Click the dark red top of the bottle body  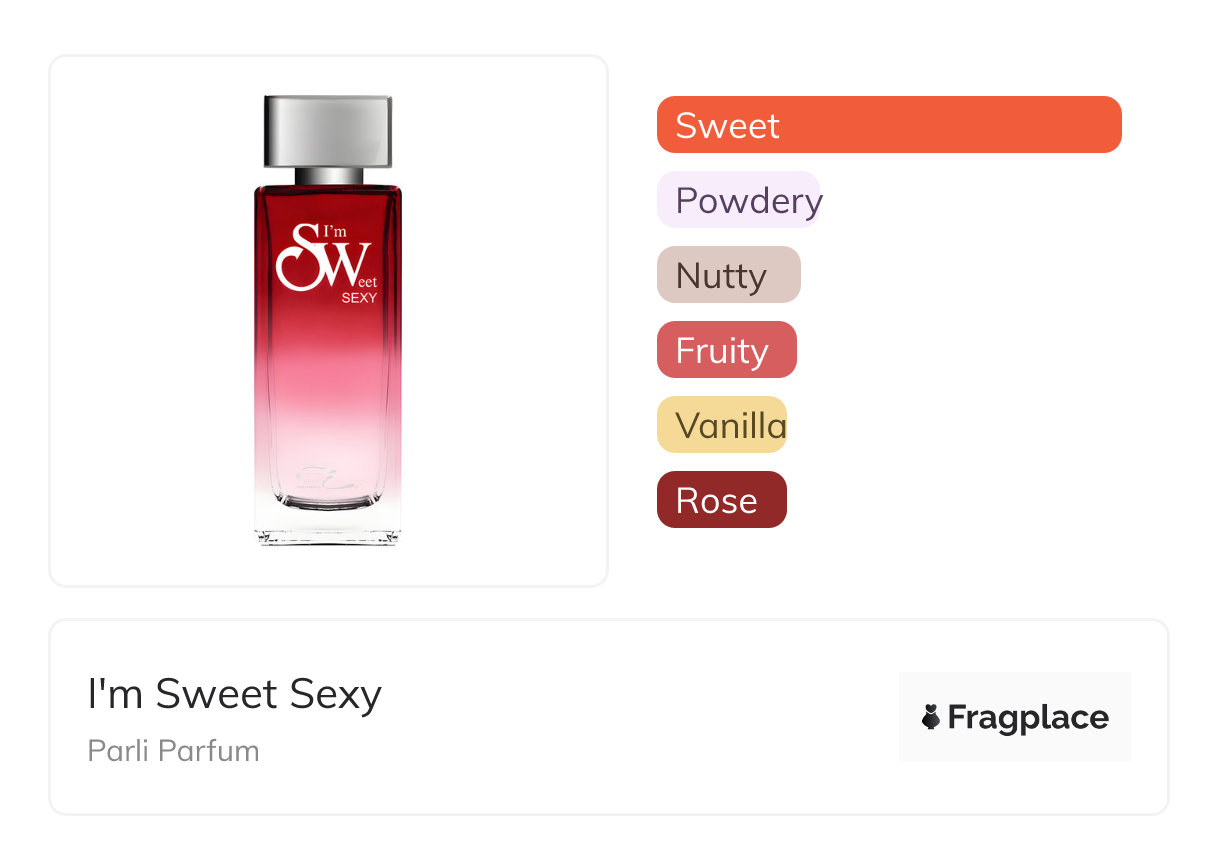[328, 205]
